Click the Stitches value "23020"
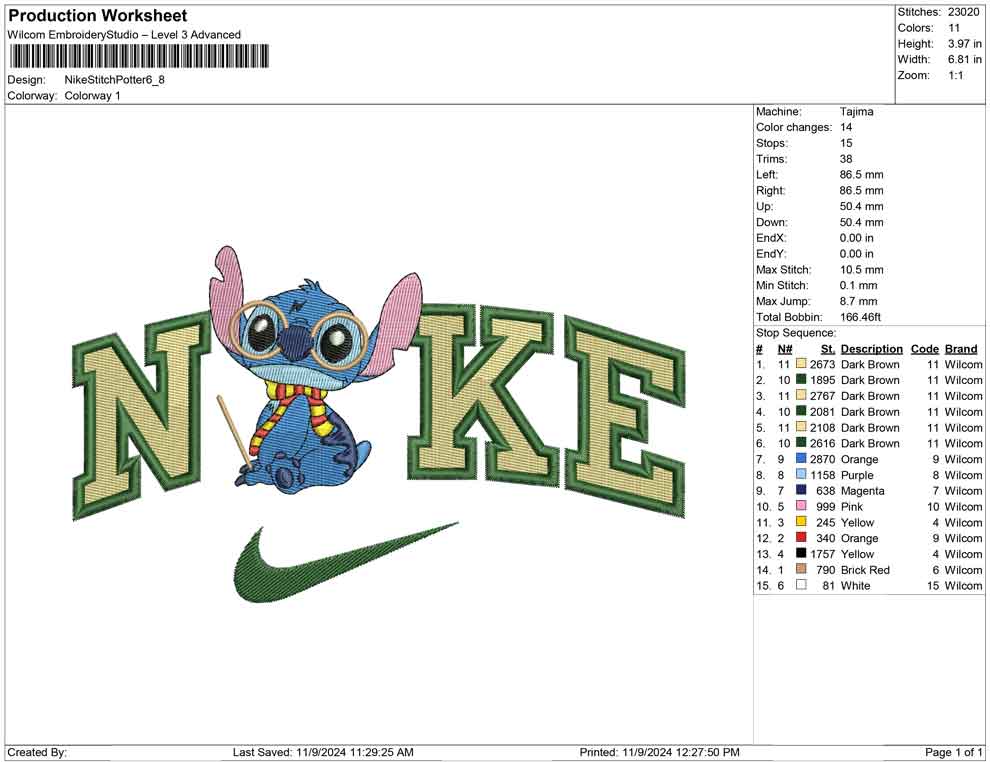Screen dimensions: 990x762 coord(963,12)
